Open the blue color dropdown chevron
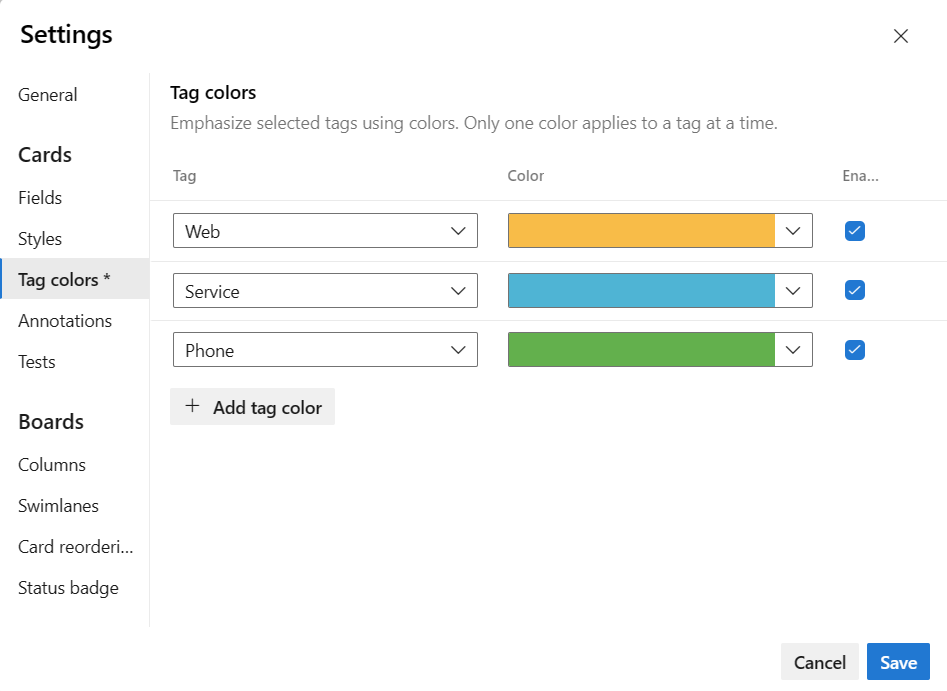The width and height of the screenshot is (947, 691). click(793, 291)
